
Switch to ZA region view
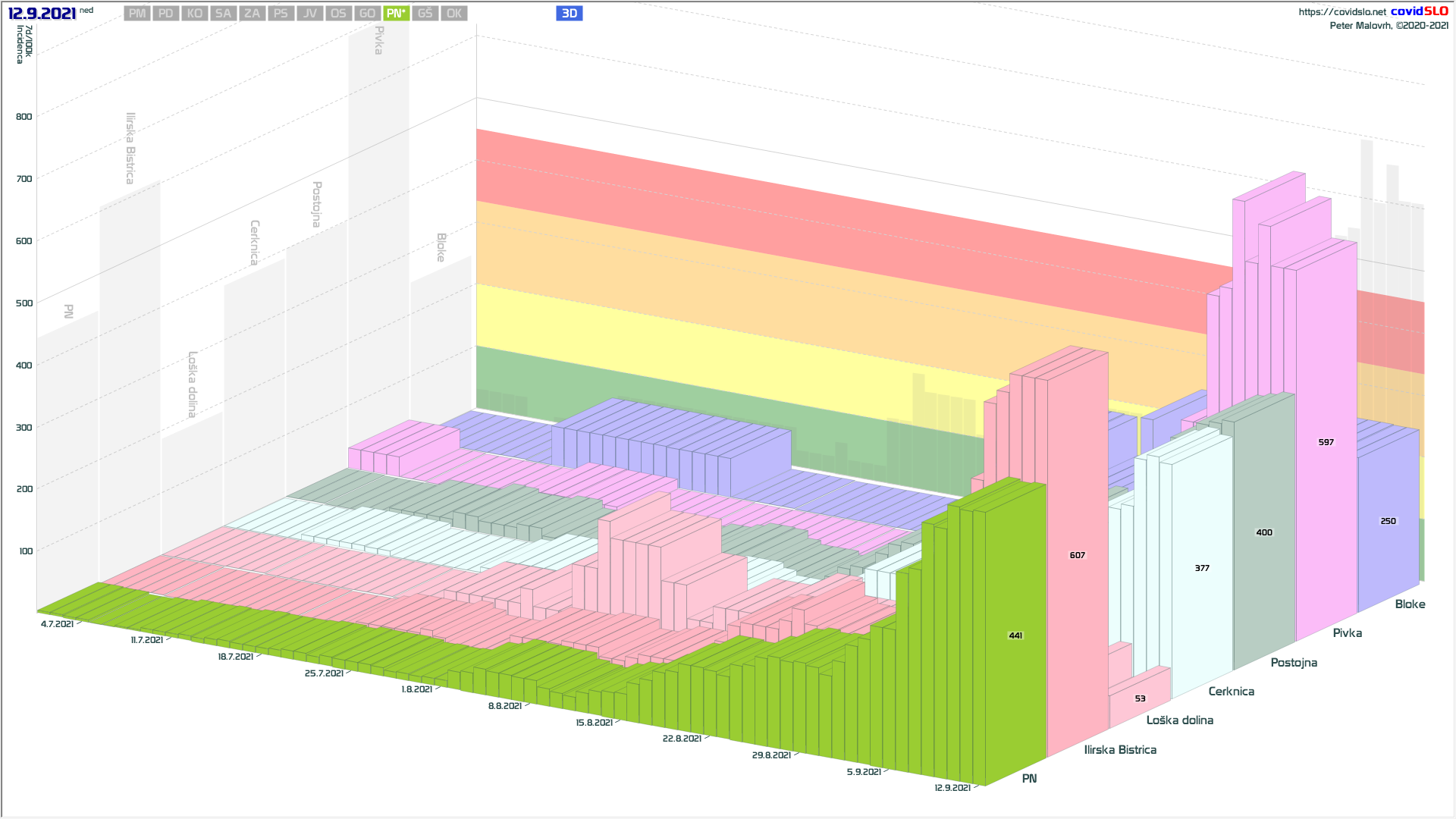click(252, 14)
